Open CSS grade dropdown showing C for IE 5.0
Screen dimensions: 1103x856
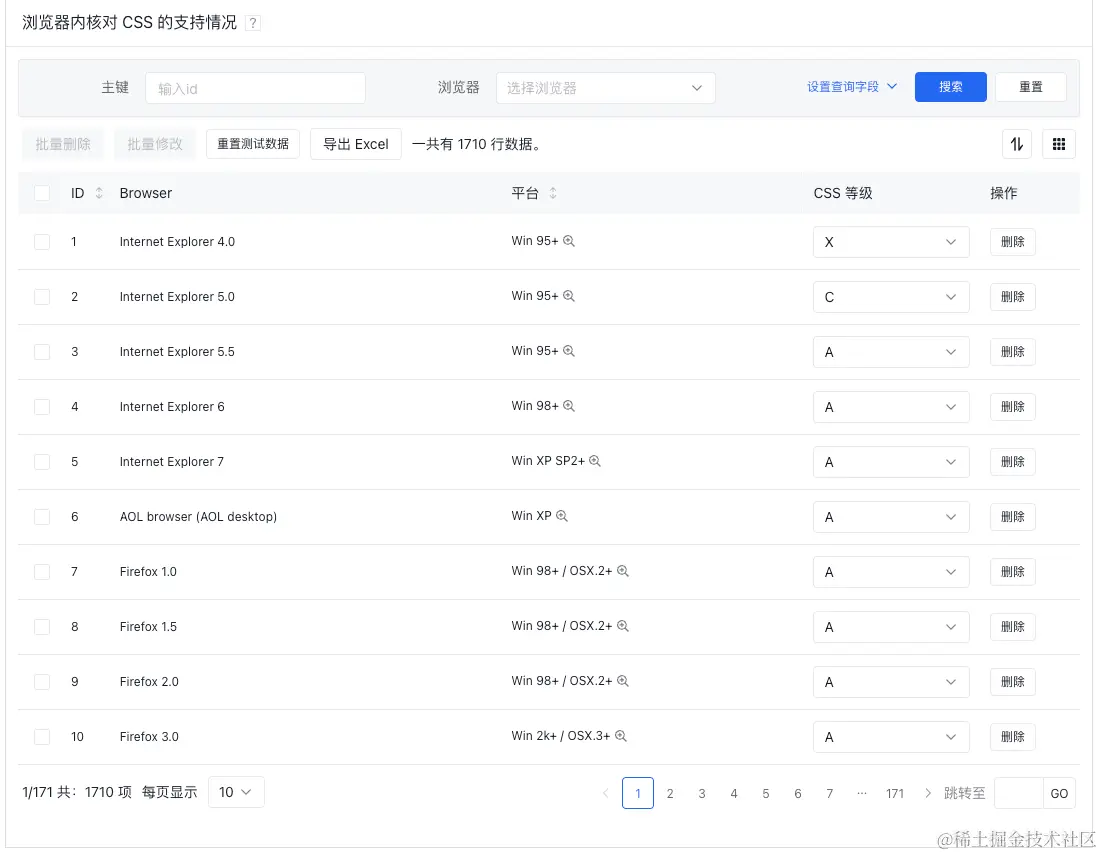coord(891,297)
